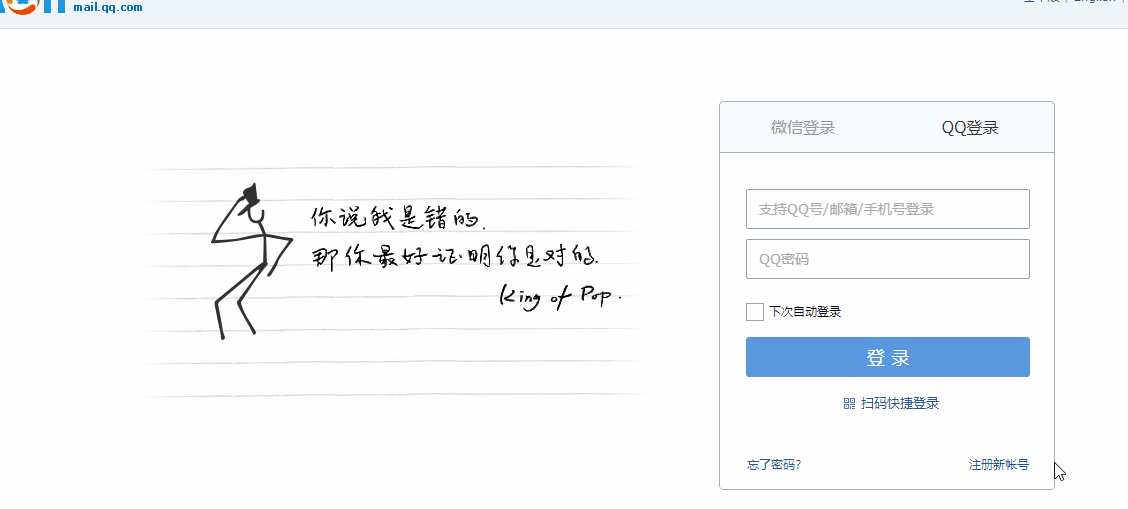Click the dancing stick figure illustration

[x=251, y=262]
